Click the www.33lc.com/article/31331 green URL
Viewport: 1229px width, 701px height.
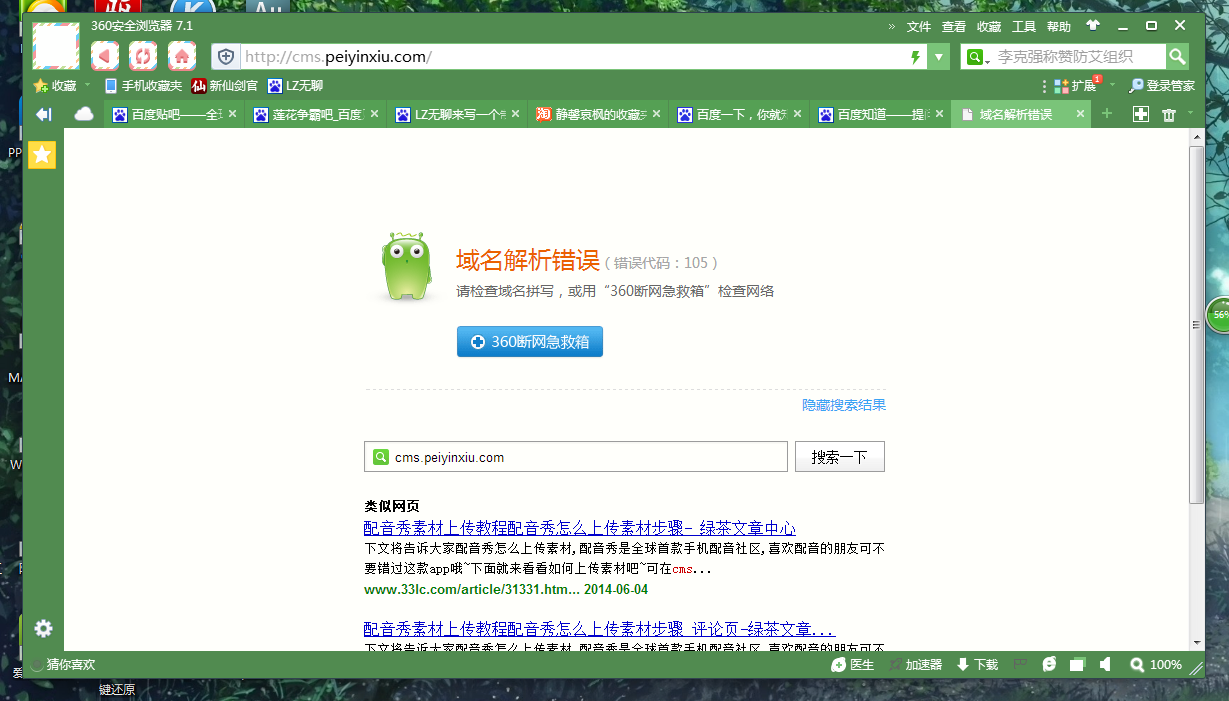(472, 589)
